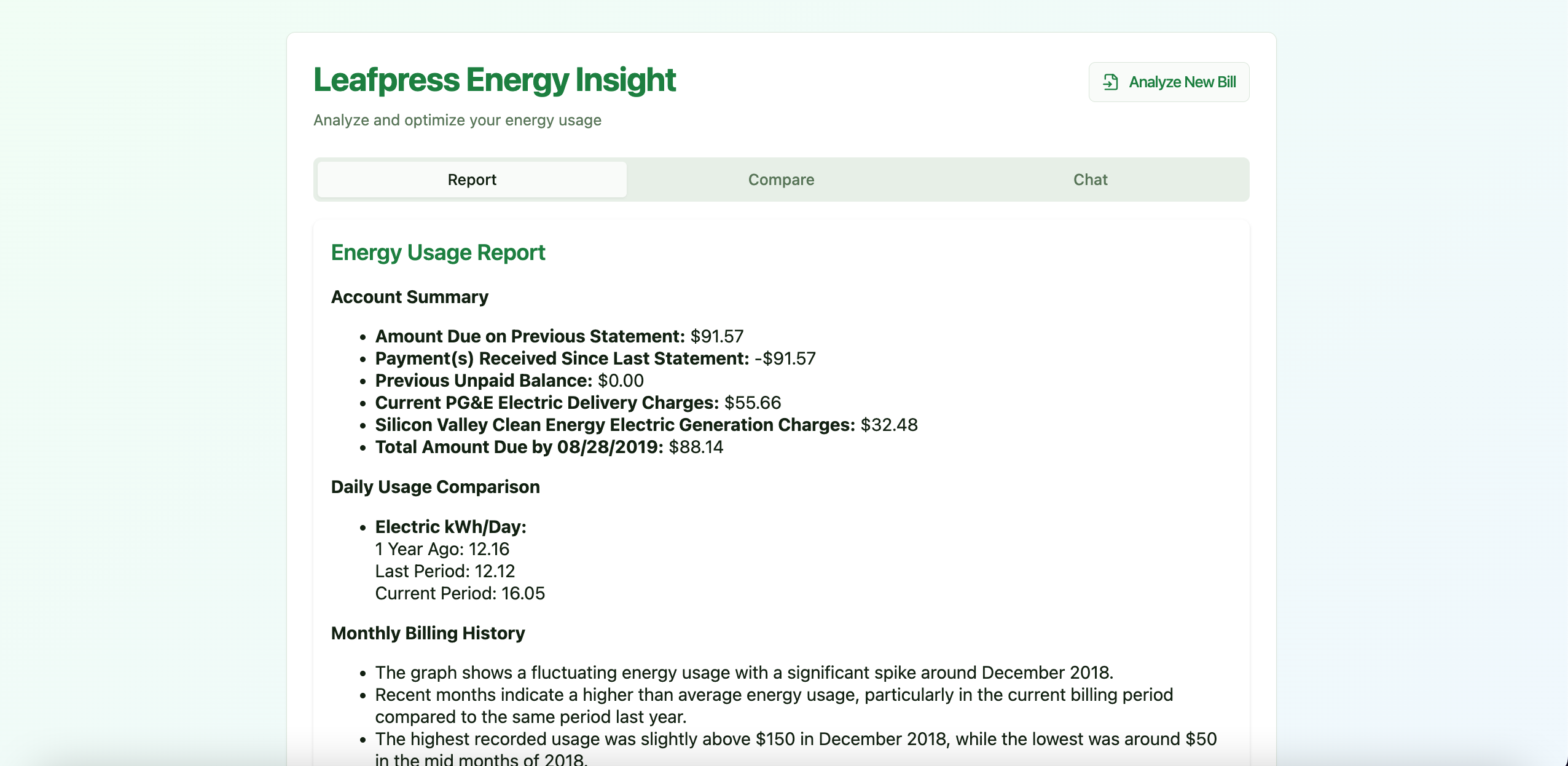1568x766 pixels.
Task: Click the Monthly Billing History heading
Action: tap(428, 633)
